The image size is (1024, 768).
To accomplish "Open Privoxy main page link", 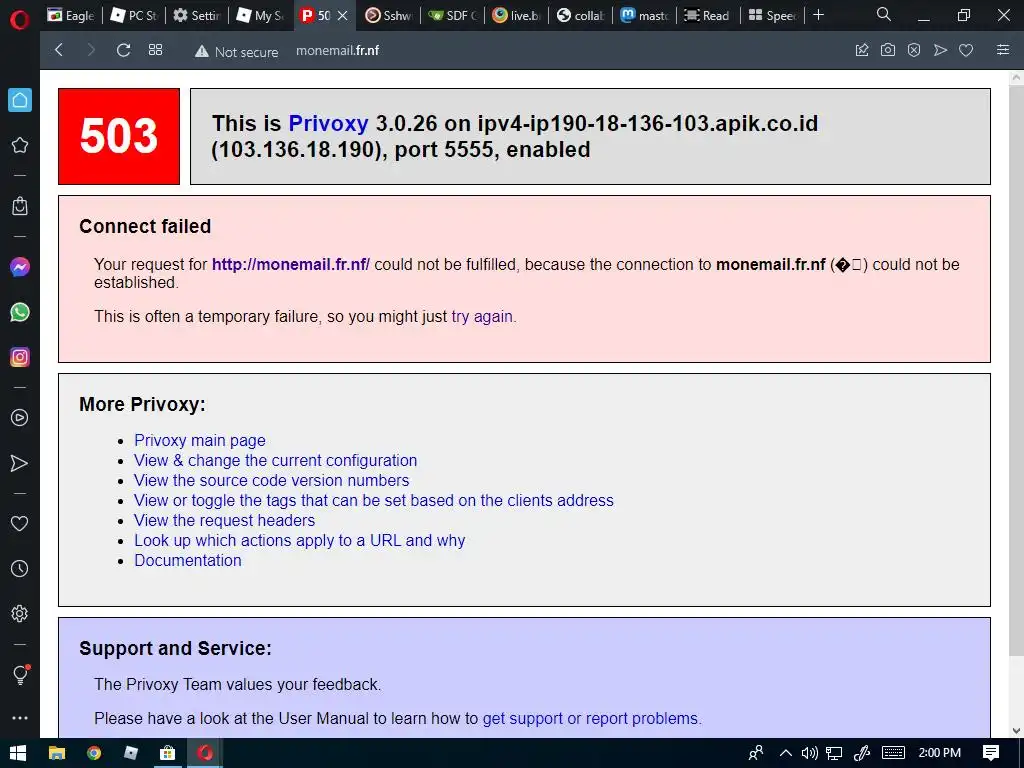I will point(200,441).
